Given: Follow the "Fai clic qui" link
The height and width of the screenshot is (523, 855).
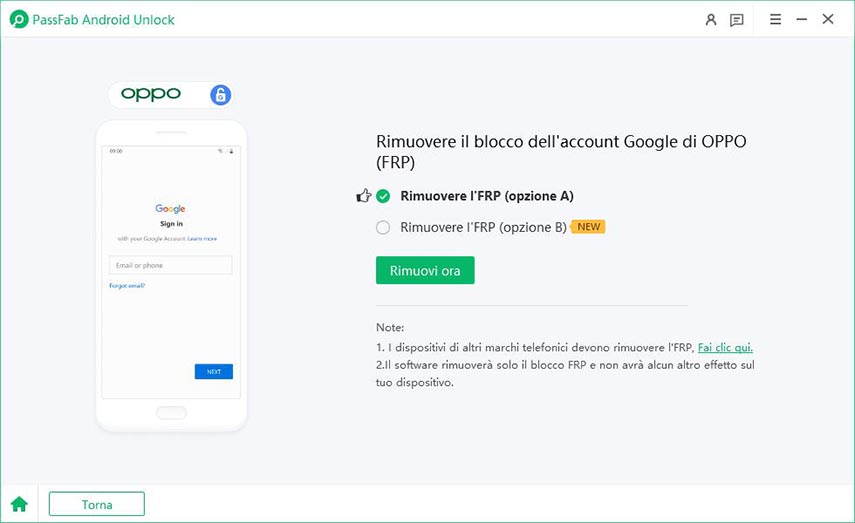Looking at the screenshot, I should (x=725, y=347).
